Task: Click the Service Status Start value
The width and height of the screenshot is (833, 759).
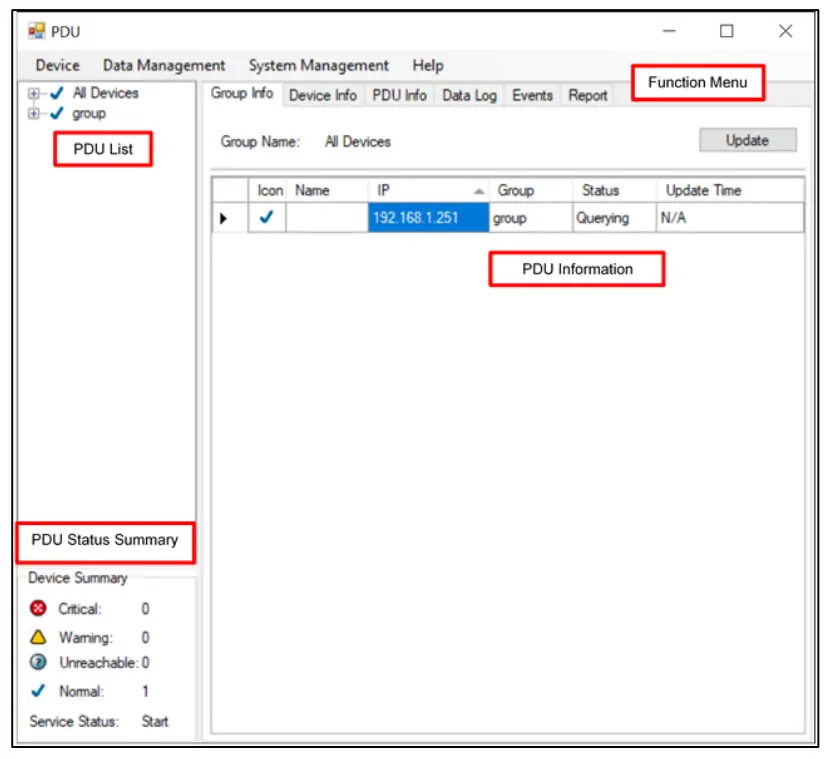Action: (155, 721)
